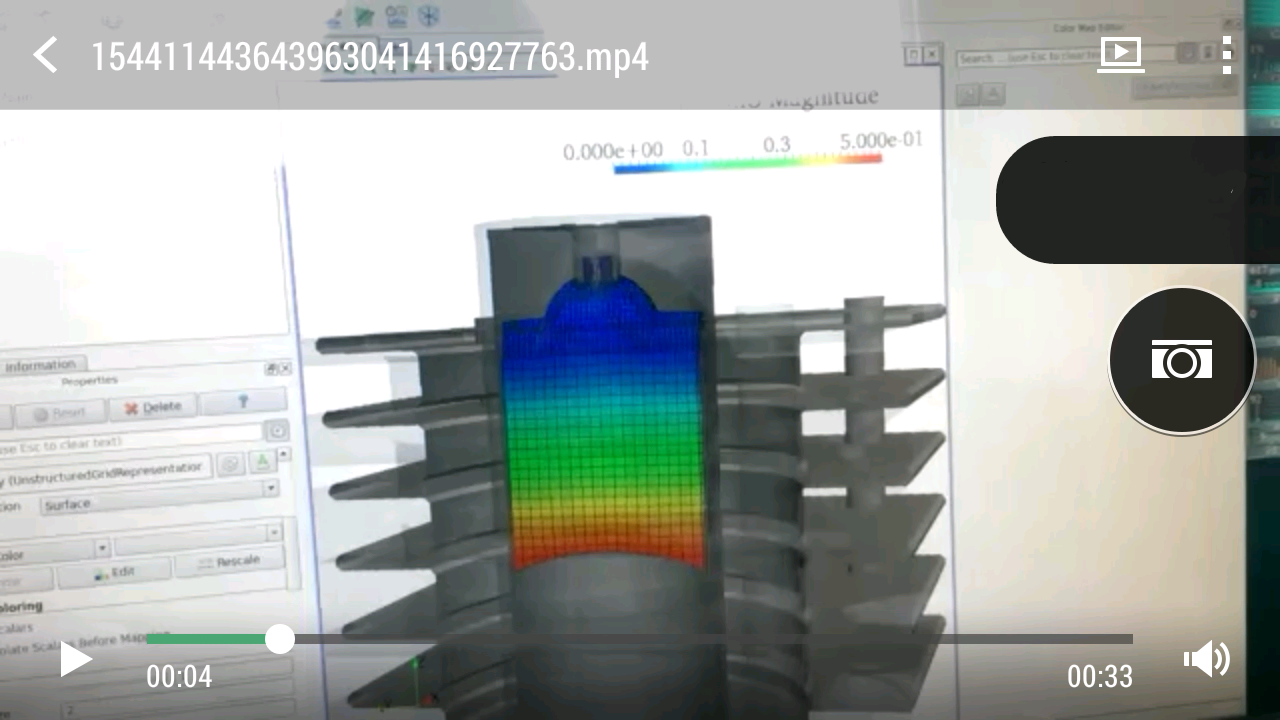Capture a frame with the camera button
Viewport: 1280px width, 720px height.
[x=1182, y=360]
